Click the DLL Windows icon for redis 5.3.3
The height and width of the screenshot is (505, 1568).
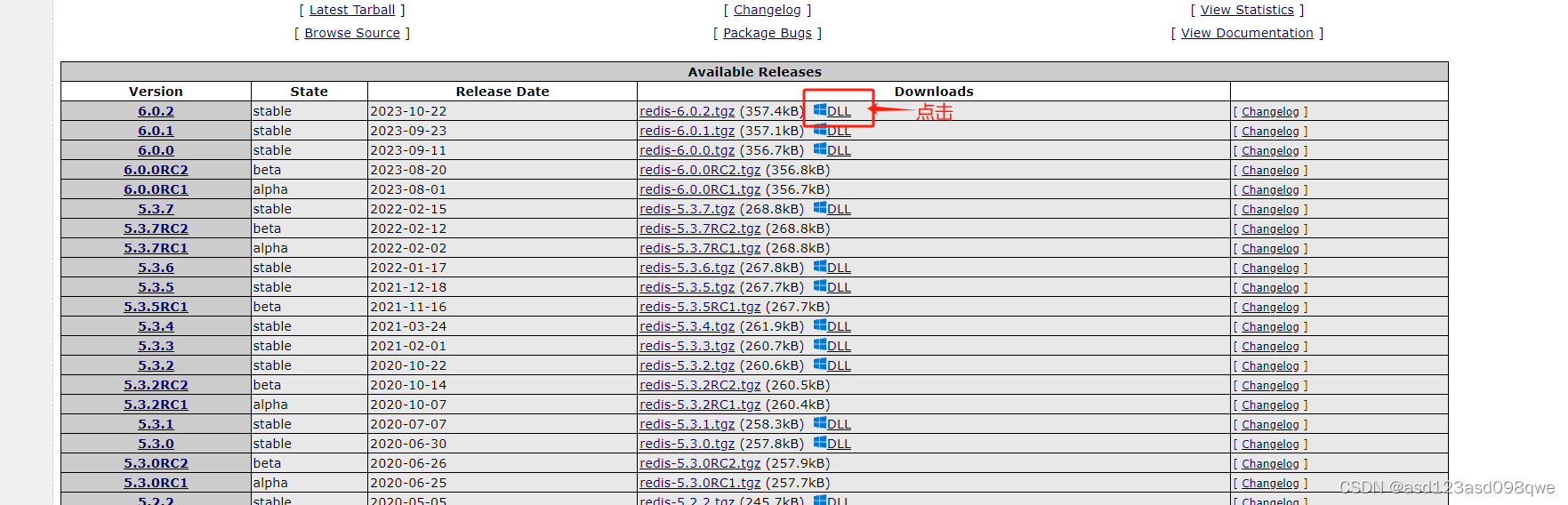click(x=819, y=345)
